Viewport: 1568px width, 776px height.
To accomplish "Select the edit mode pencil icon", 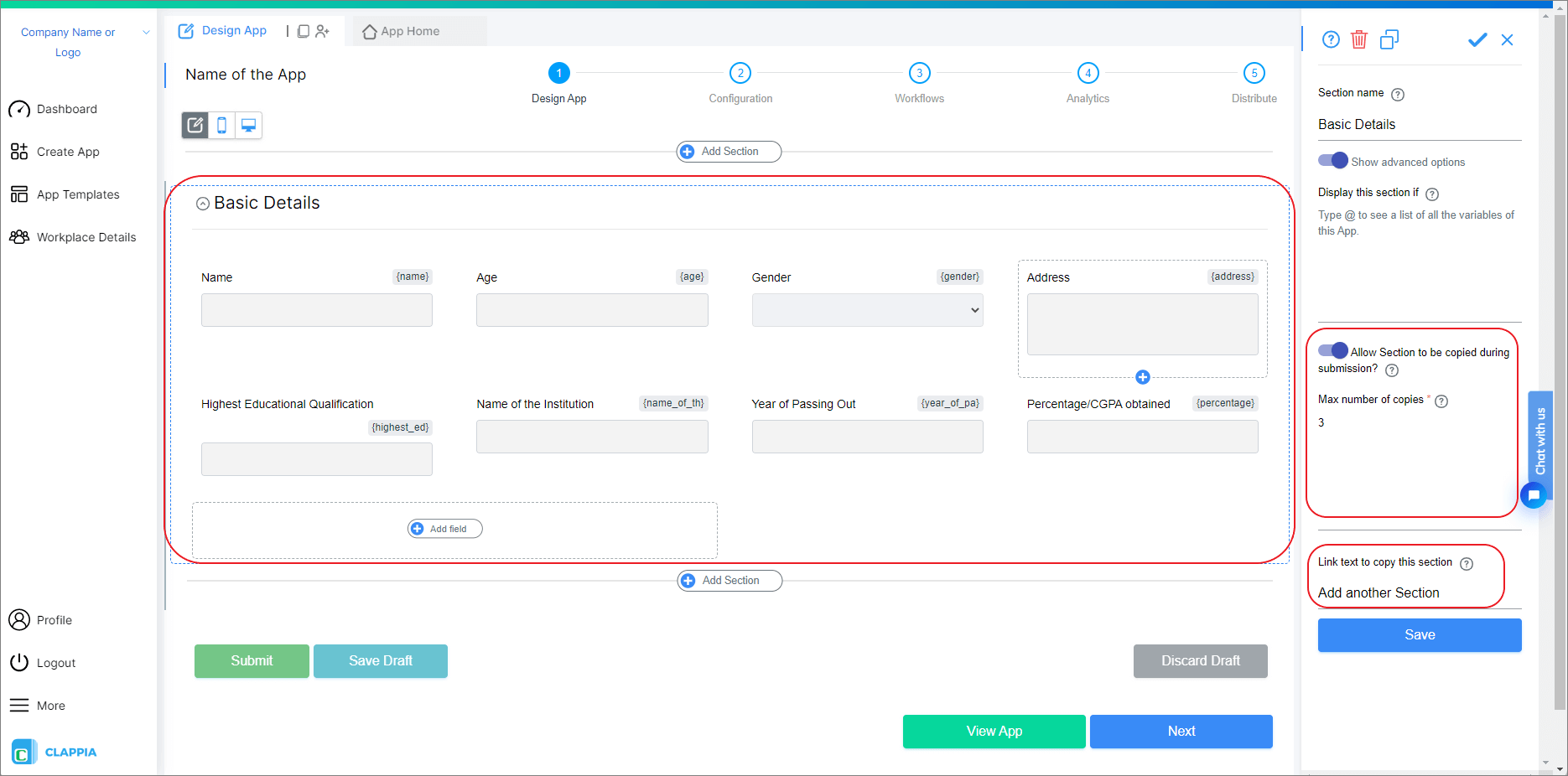I will [195, 125].
